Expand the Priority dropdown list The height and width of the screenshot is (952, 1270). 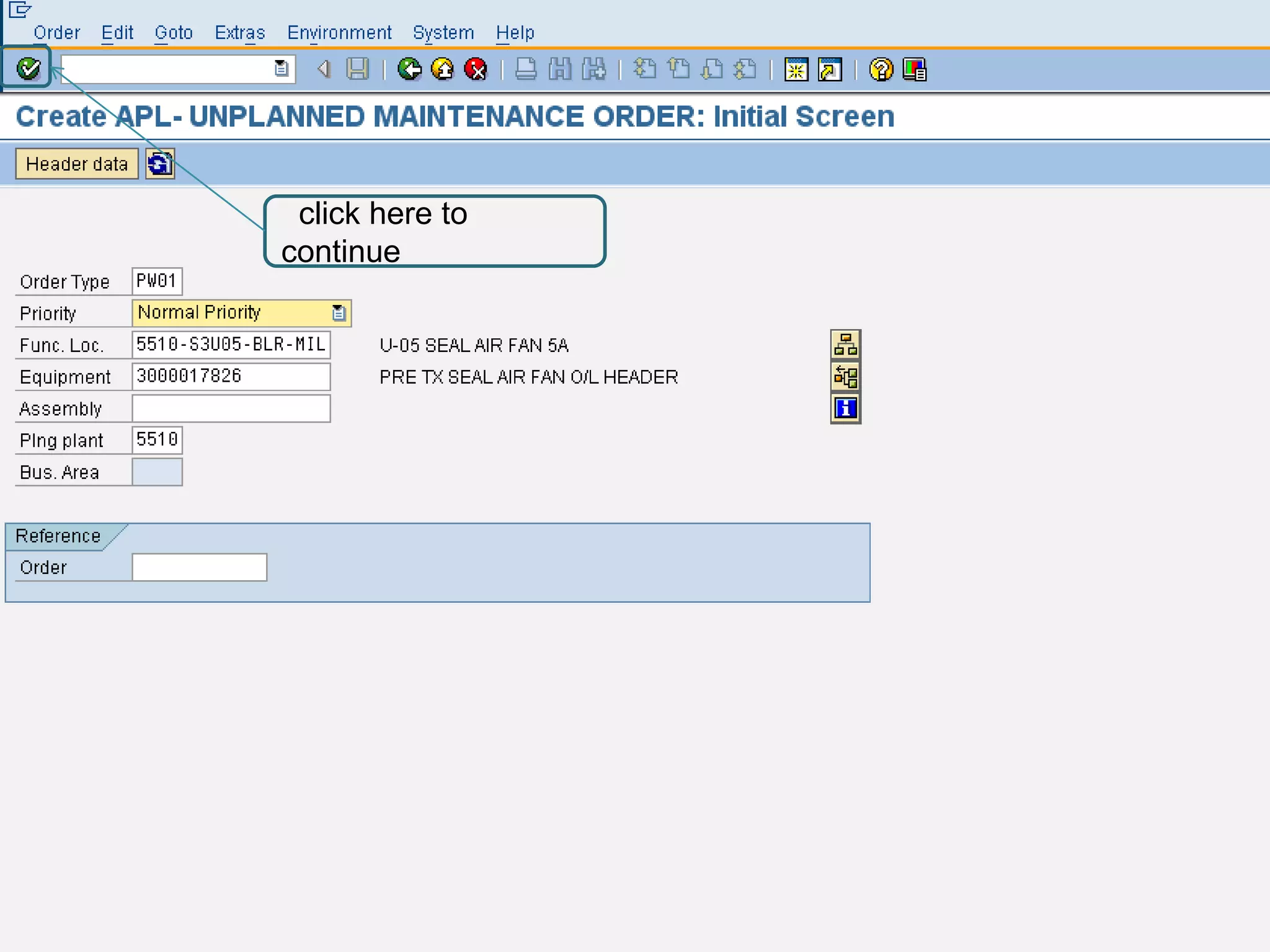pos(339,313)
